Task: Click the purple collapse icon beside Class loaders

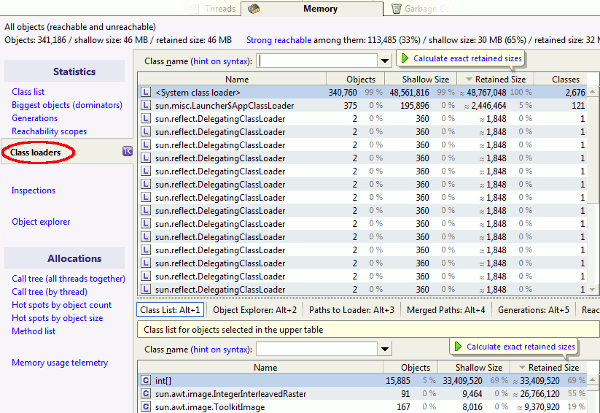Action: point(127,151)
